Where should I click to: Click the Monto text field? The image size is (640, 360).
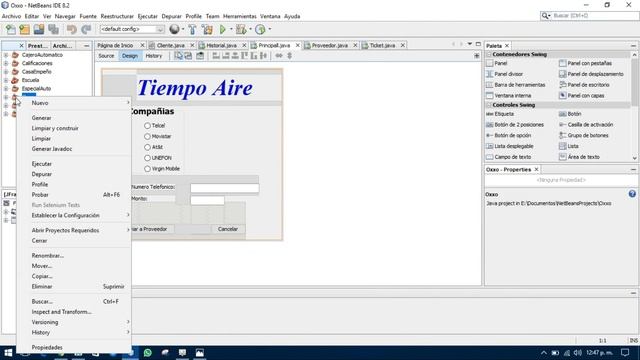point(207,200)
